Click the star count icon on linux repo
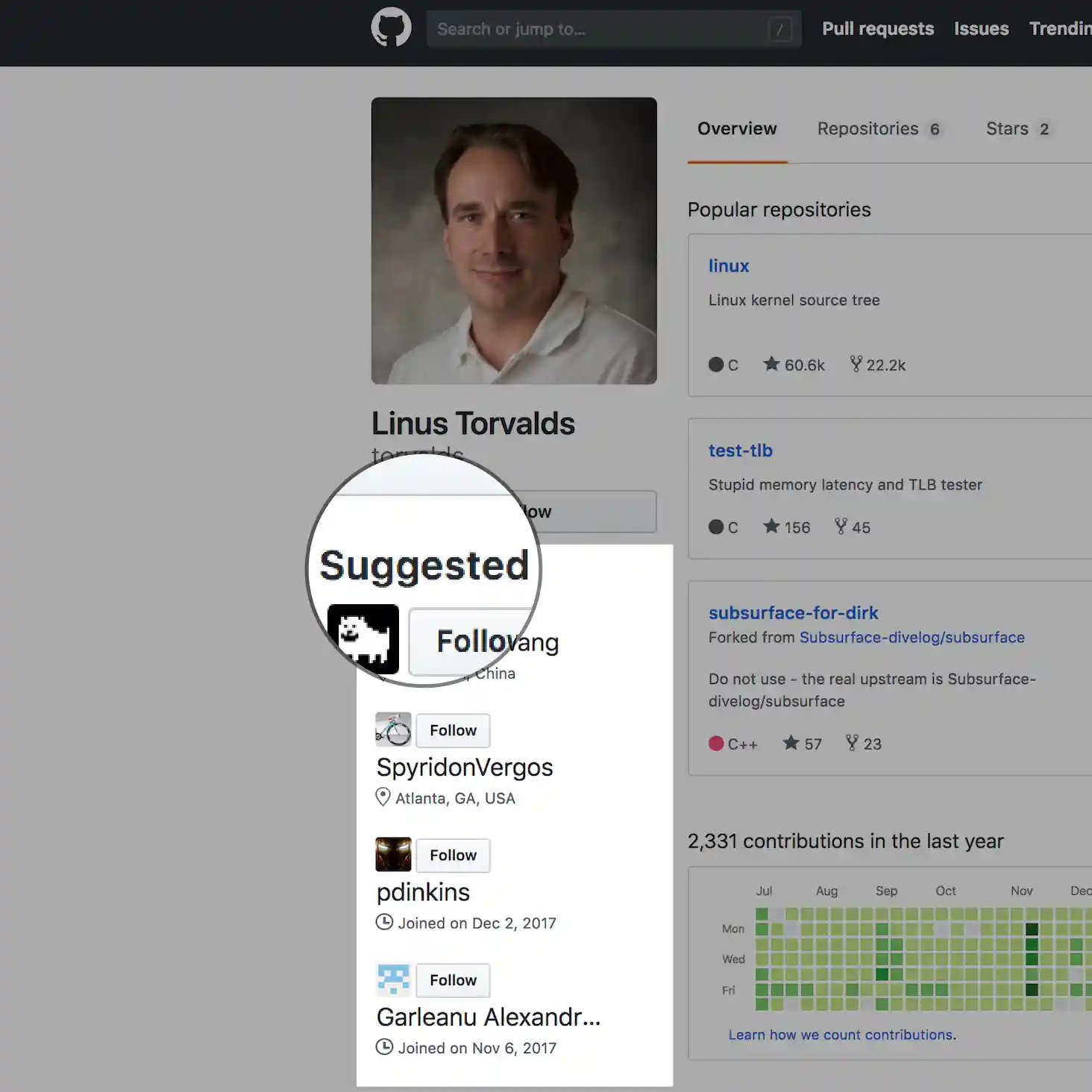Image resolution: width=1092 pixels, height=1092 pixels. (771, 364)
